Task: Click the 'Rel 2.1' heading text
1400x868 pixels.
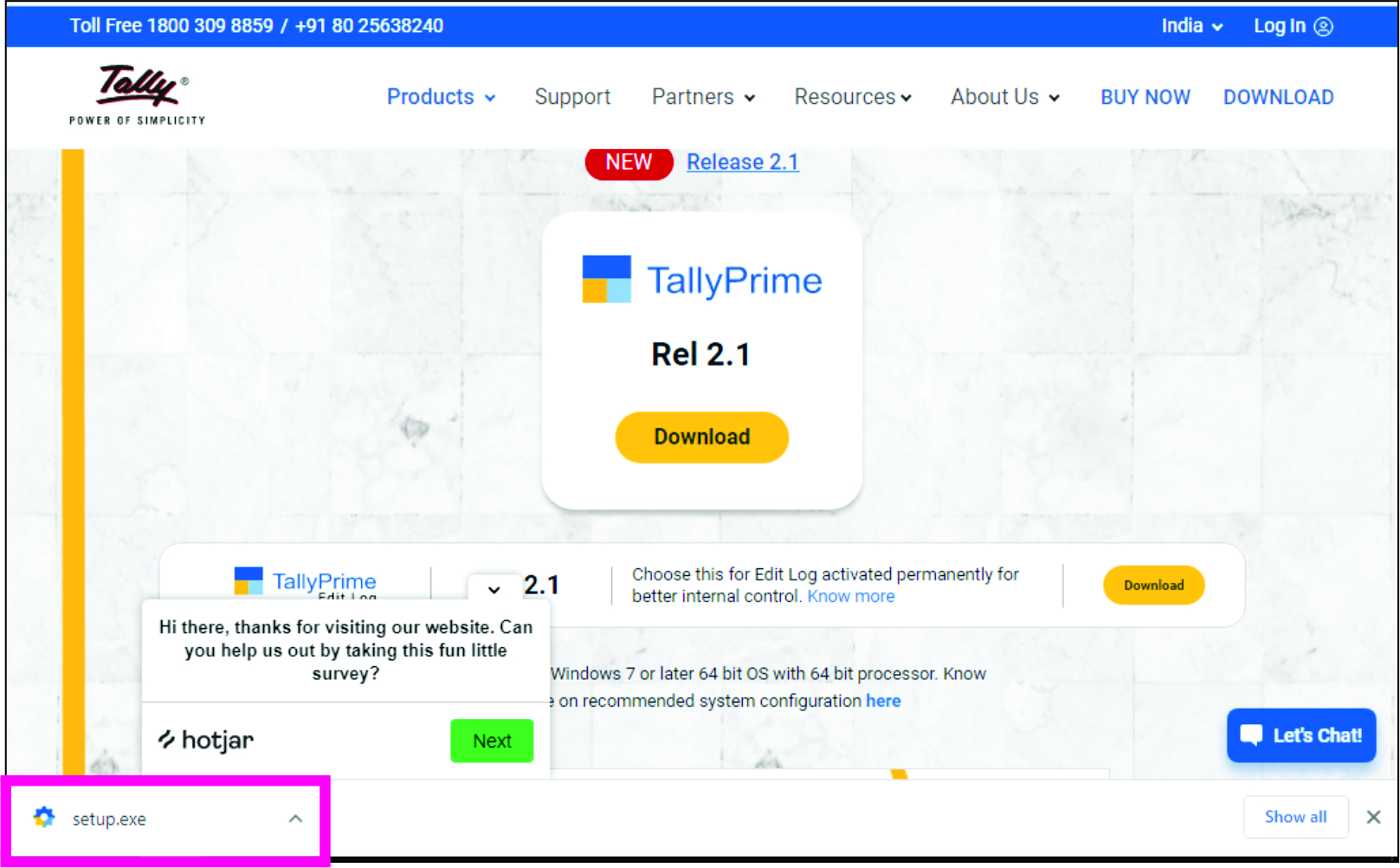Action: point(700,354)
